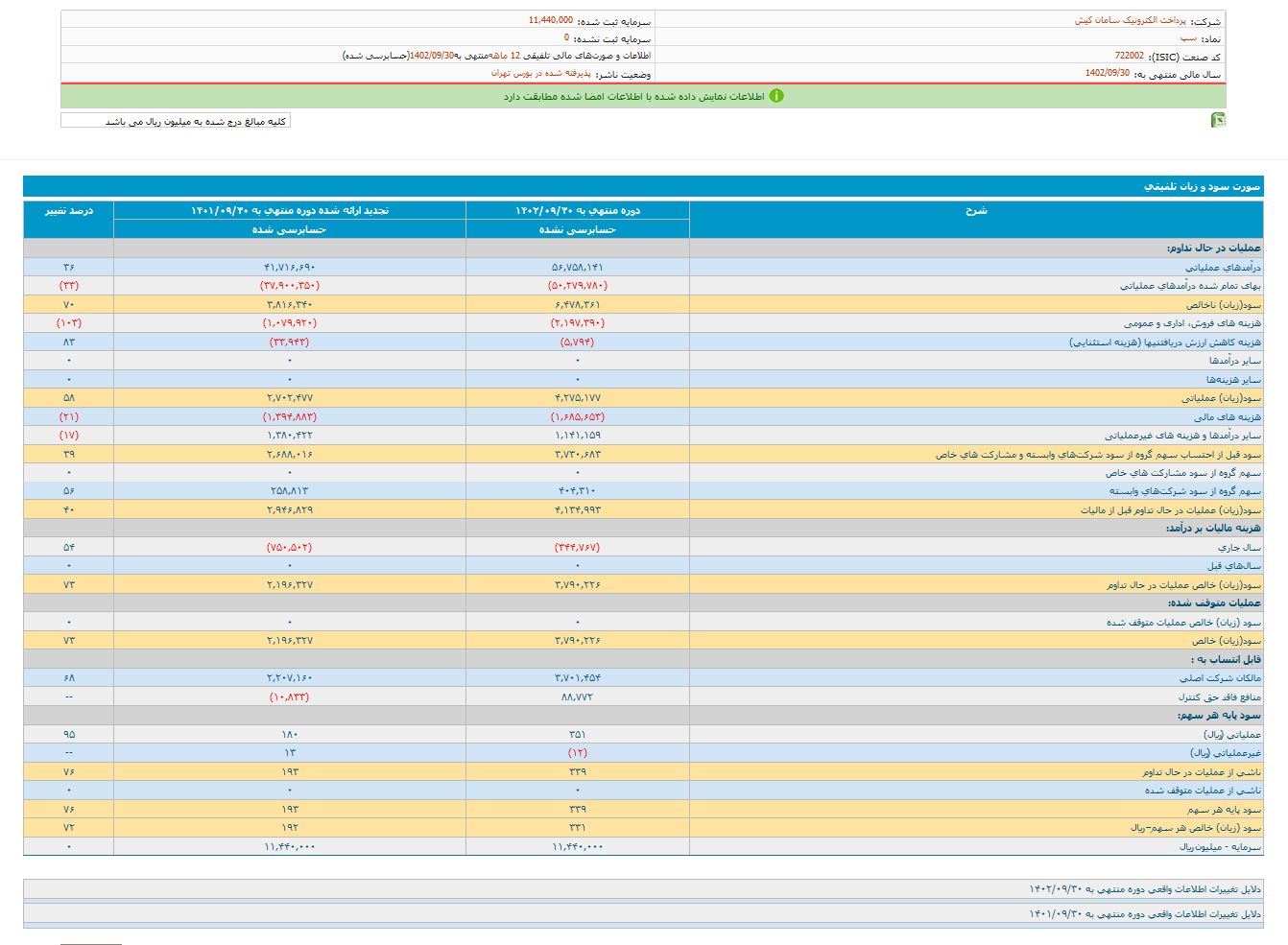Click the تجدید ارائه شده ۱۴۰۱/۰۹/۳۰ column header
Image resolution: width=1288 pixels, height=945 pixels.
[290, 210]
